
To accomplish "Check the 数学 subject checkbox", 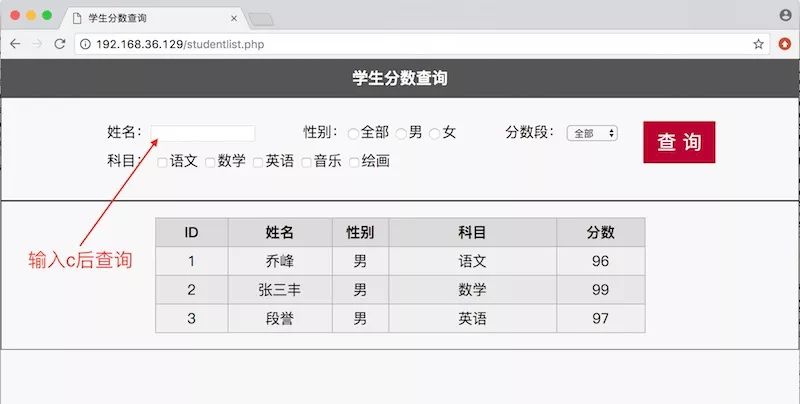I will (210, 163).
